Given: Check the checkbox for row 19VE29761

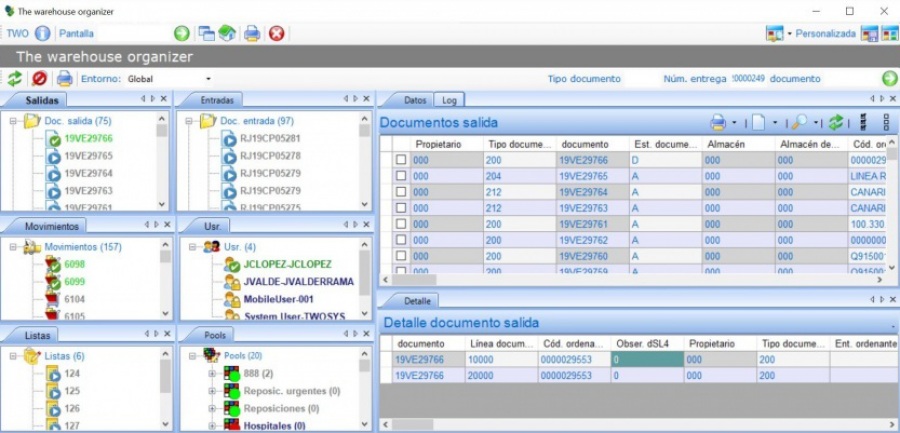Looking at the screenshot, I should click(x=401, y=224).
